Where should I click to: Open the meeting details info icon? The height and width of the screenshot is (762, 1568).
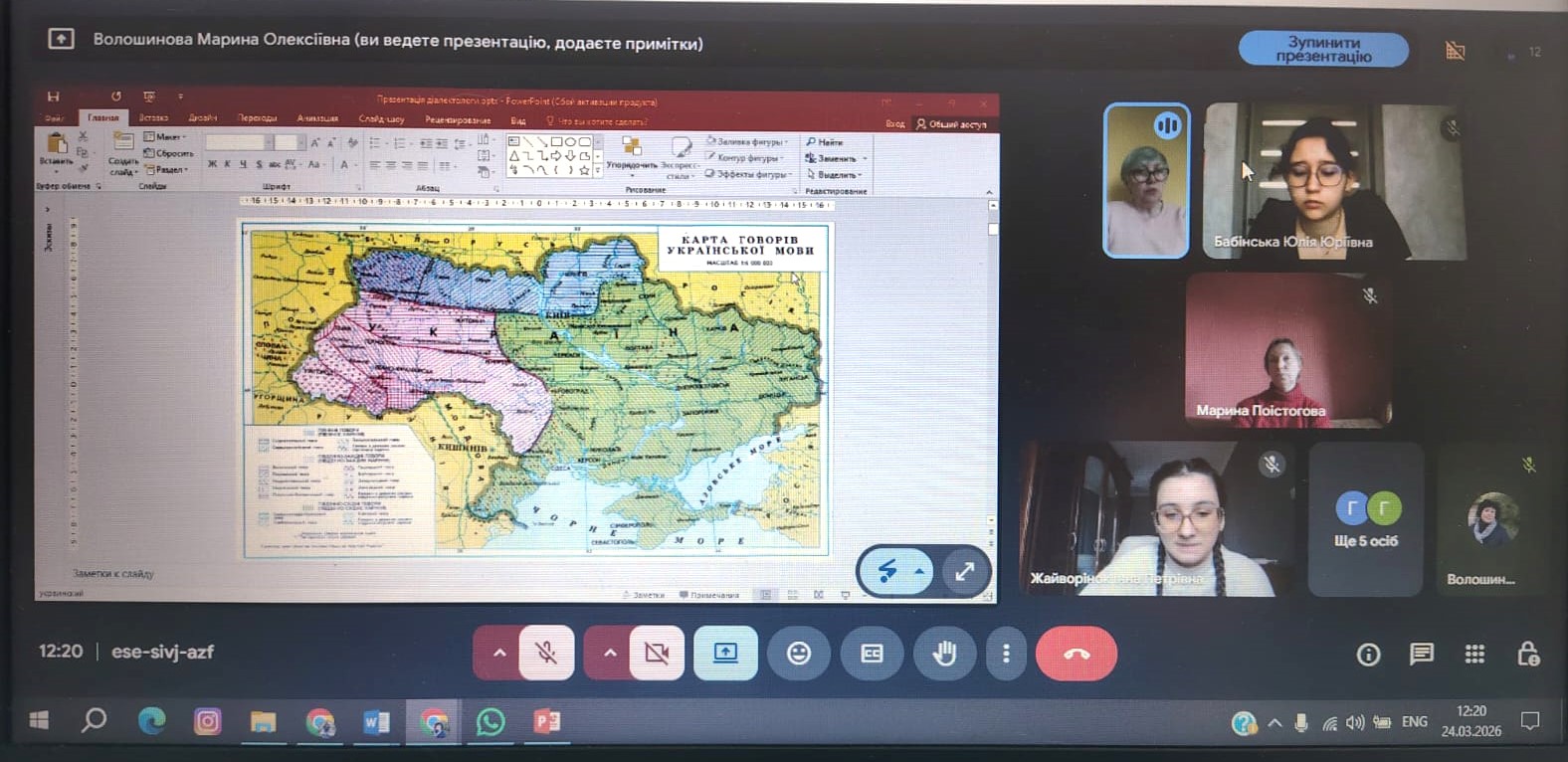(1369, 654)
